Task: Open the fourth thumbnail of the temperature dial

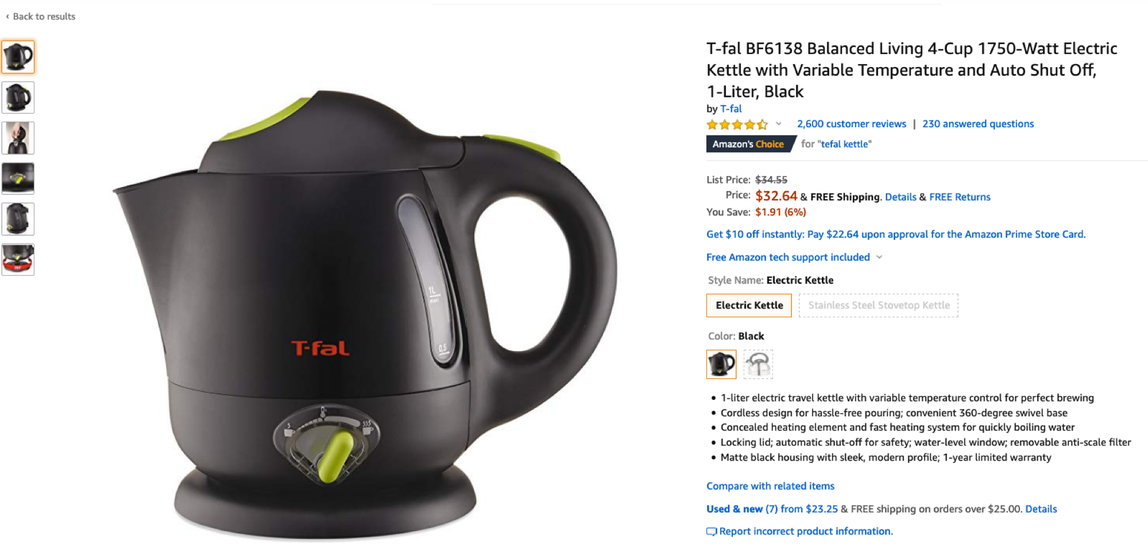Action: click(x=18, y=178)
